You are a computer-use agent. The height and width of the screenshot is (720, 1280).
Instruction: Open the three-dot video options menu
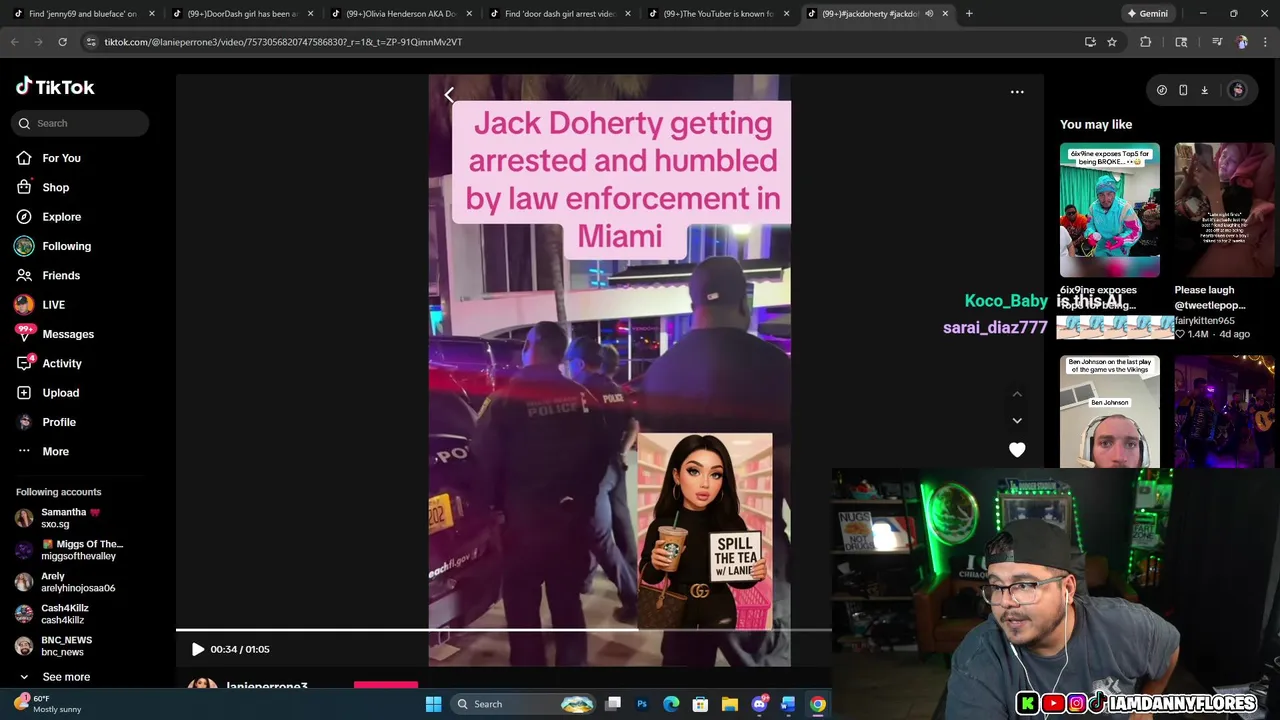tap(1017, 92)
